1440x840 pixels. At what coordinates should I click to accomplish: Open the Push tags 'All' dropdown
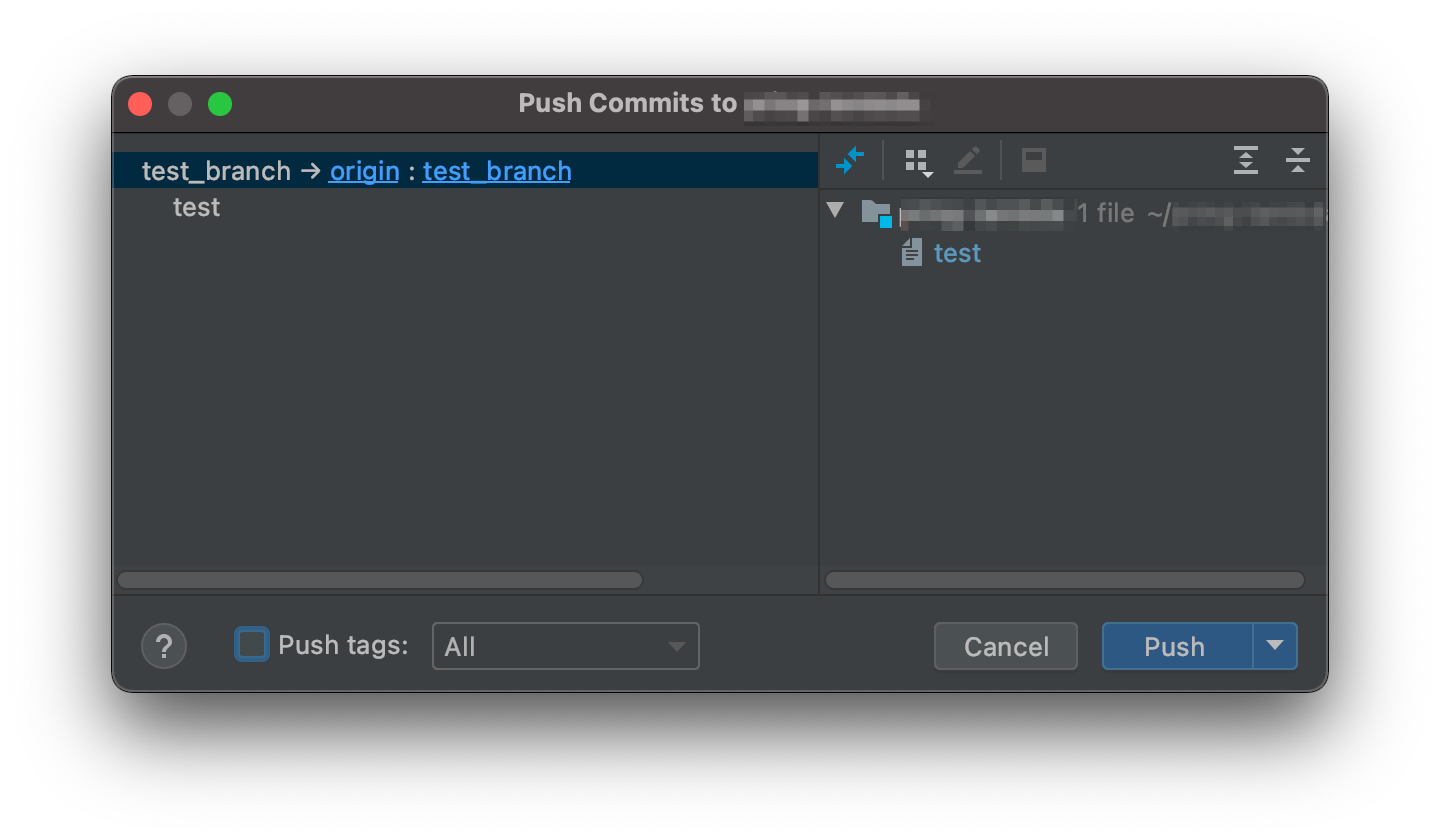pos(565,646)
